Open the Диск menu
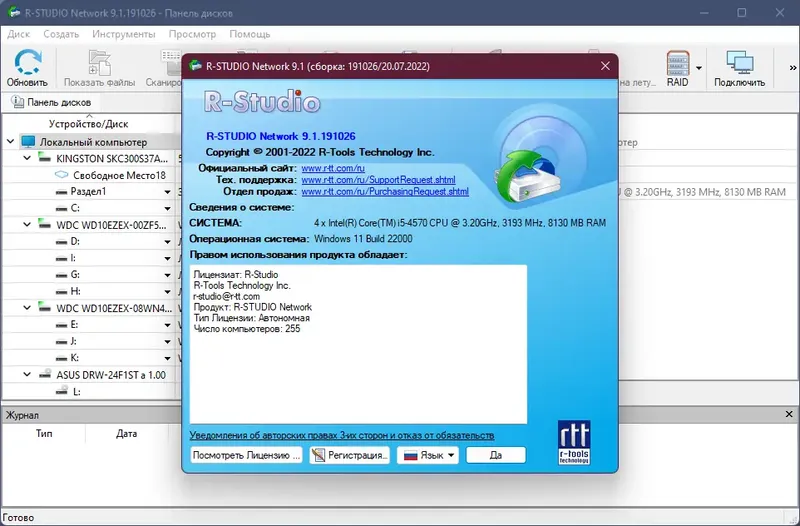800x526 pixels. coord(19,34)
